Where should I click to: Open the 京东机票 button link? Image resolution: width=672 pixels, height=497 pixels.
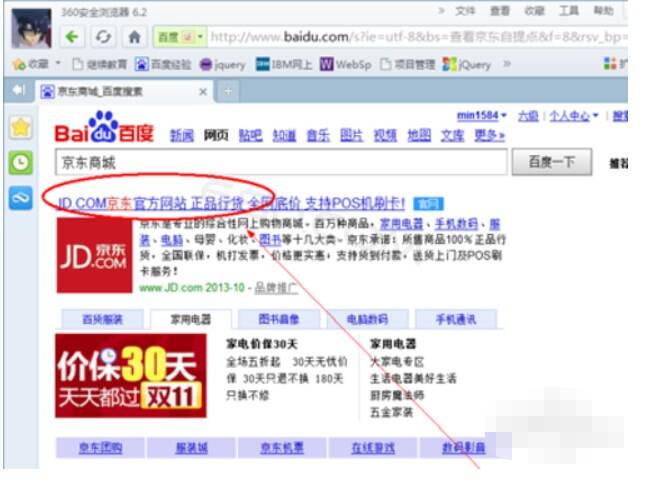tap(282, 448)
